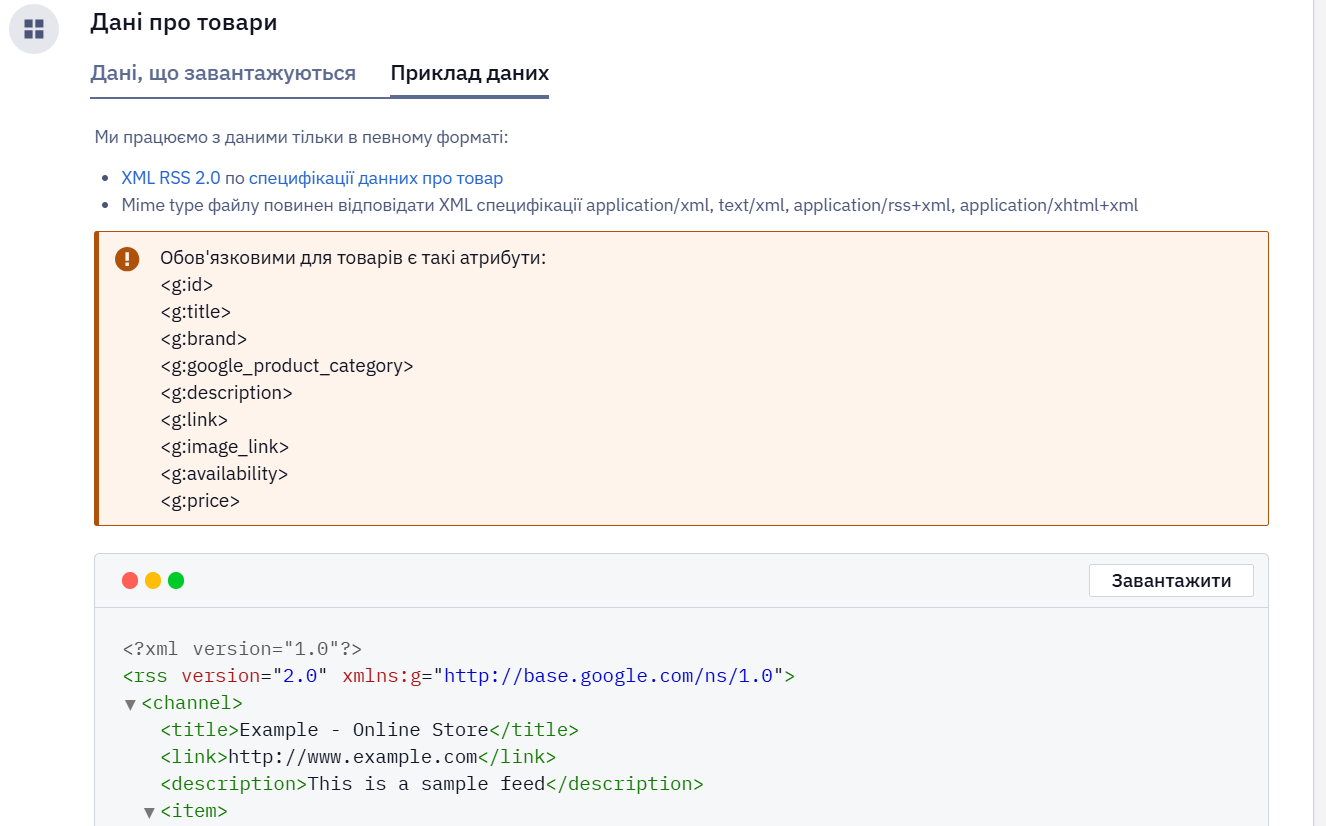Click the "Дані про товари" heading
The height and width of the screenshot is (826, 1326).
point(184,22)
